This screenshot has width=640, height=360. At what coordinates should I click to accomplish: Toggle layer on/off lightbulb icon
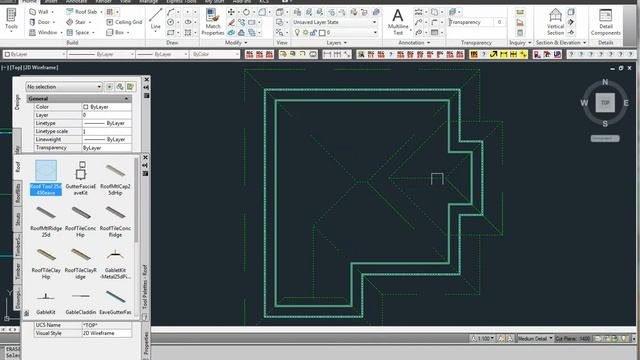297,32
